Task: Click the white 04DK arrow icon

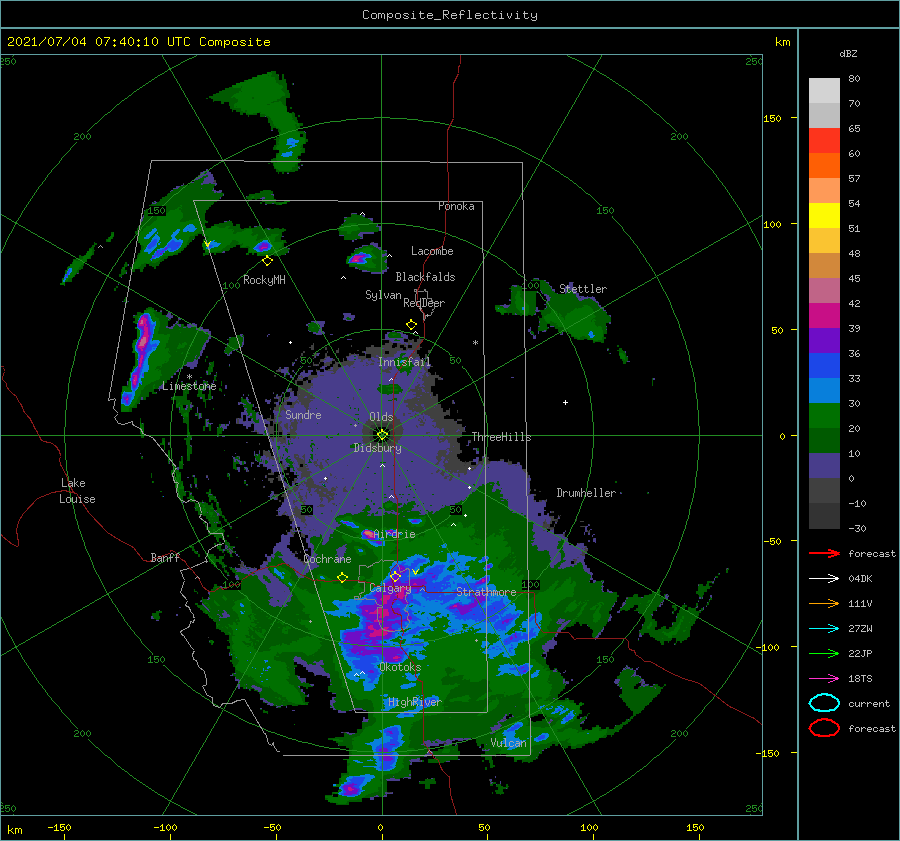Action: pos(824,578)
